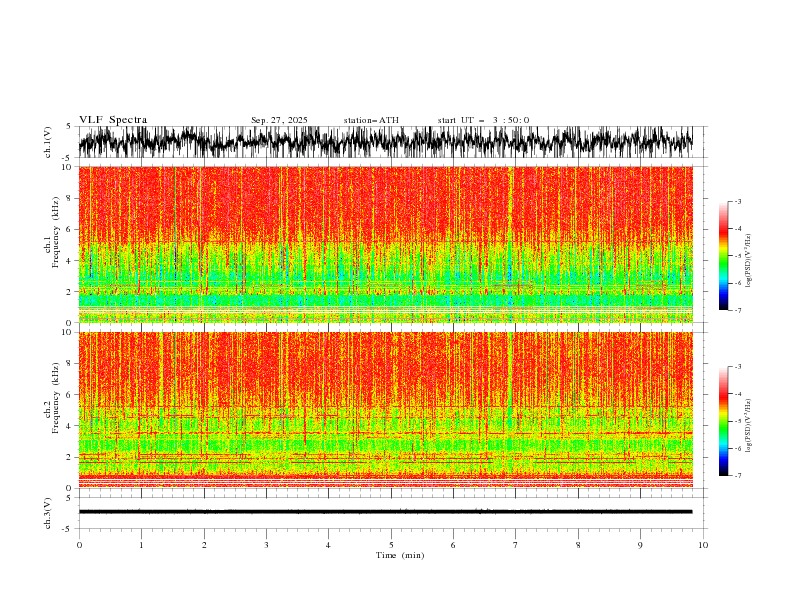The image size is (792, 612).
Task: Click the "VLF Spectra" plot title
Action: click(x=113, y=120)
